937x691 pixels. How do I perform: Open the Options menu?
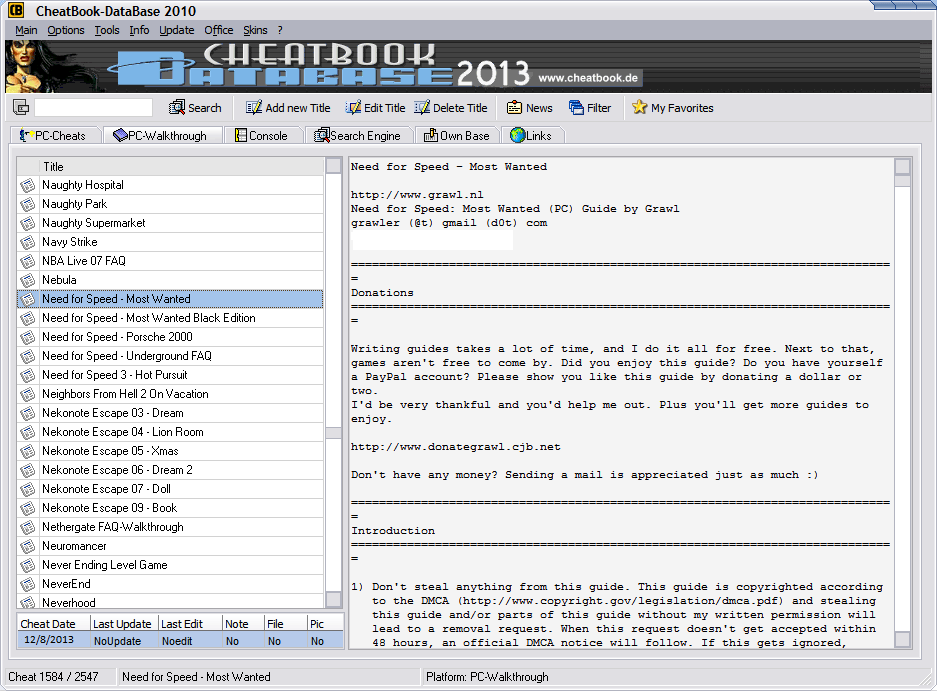[65, 30]
